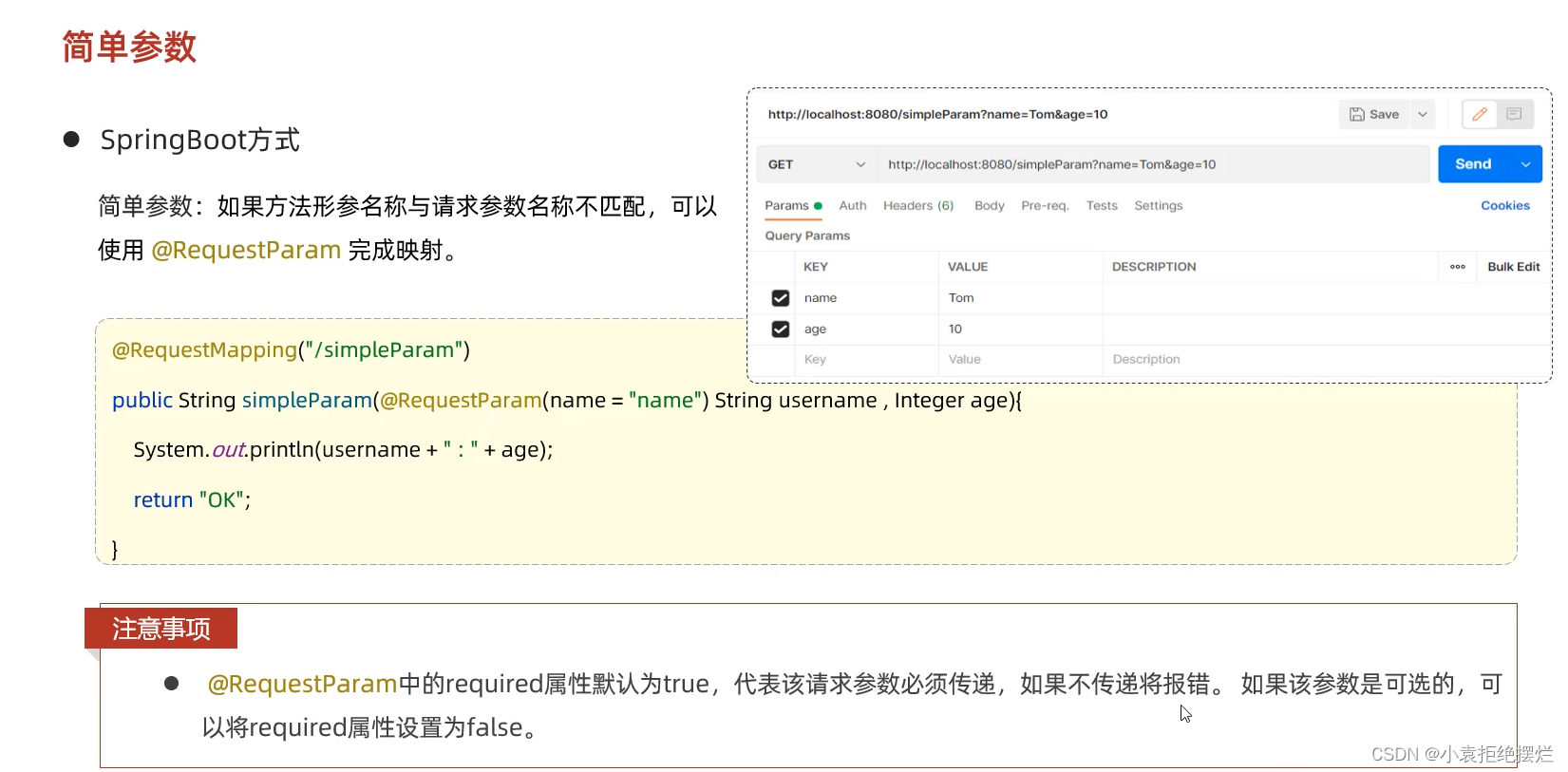Click the Description placeholder field

pyautogui.click(x=1325, y=359)
